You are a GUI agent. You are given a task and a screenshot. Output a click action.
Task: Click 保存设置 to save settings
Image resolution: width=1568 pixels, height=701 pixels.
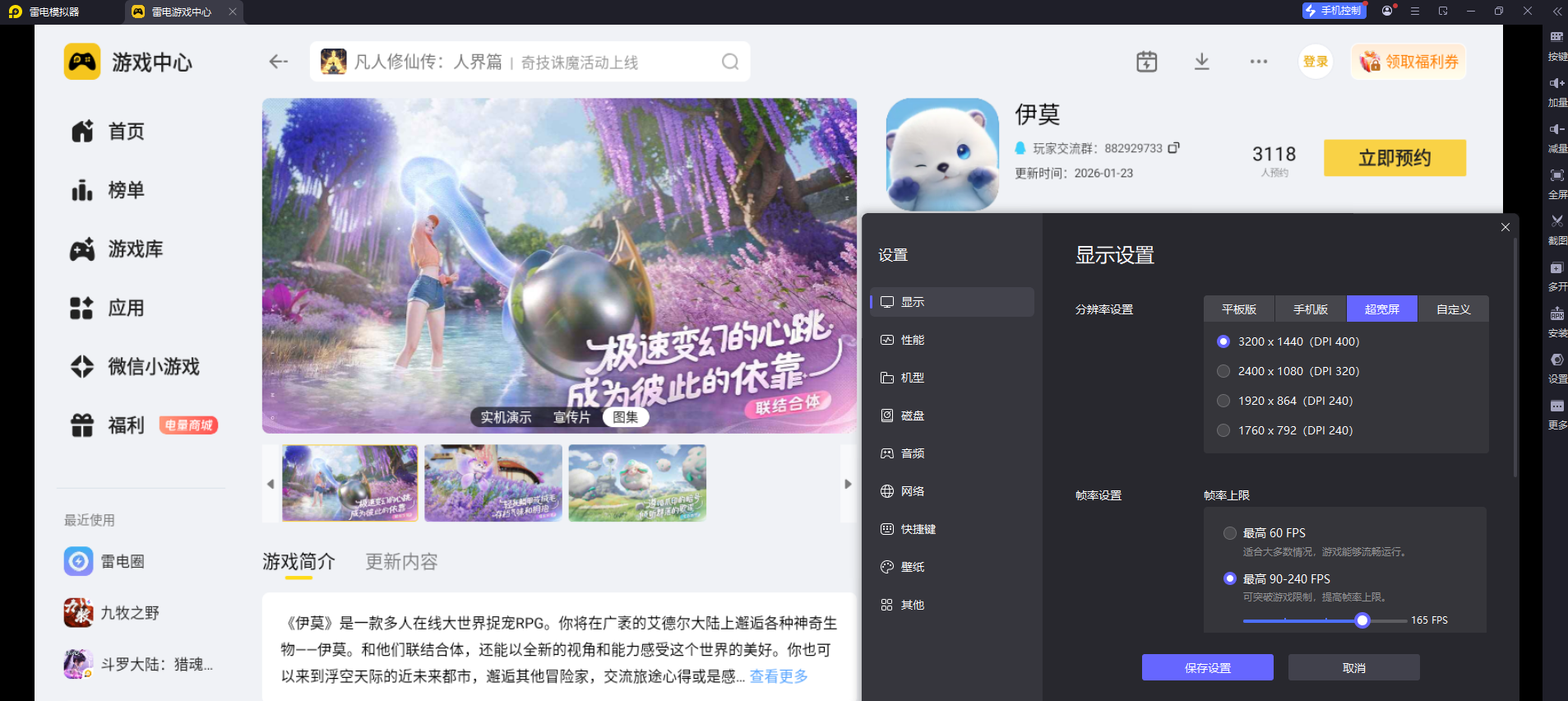(x=1208, y=667)
